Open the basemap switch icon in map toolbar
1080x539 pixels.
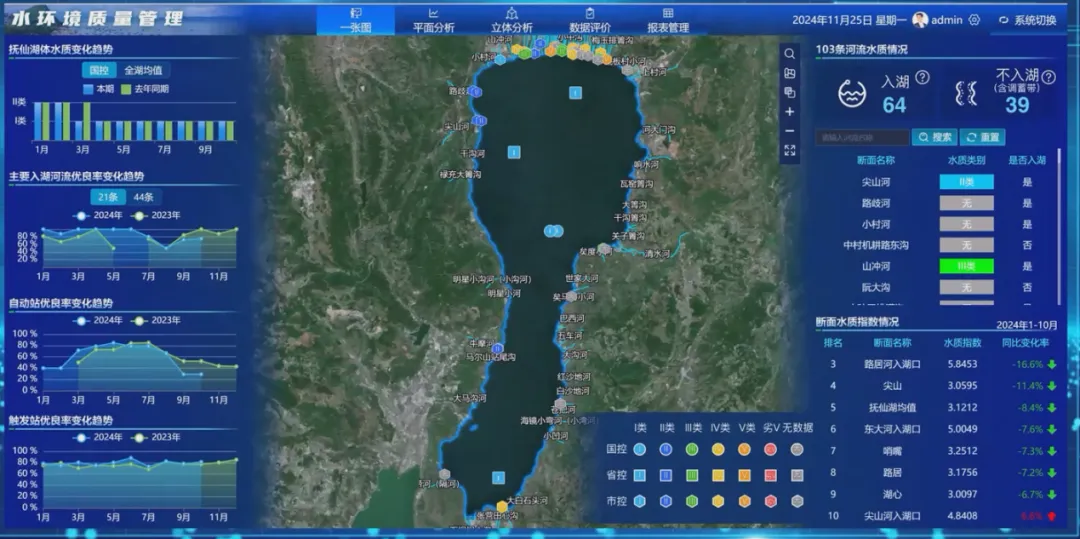[789, 74]
